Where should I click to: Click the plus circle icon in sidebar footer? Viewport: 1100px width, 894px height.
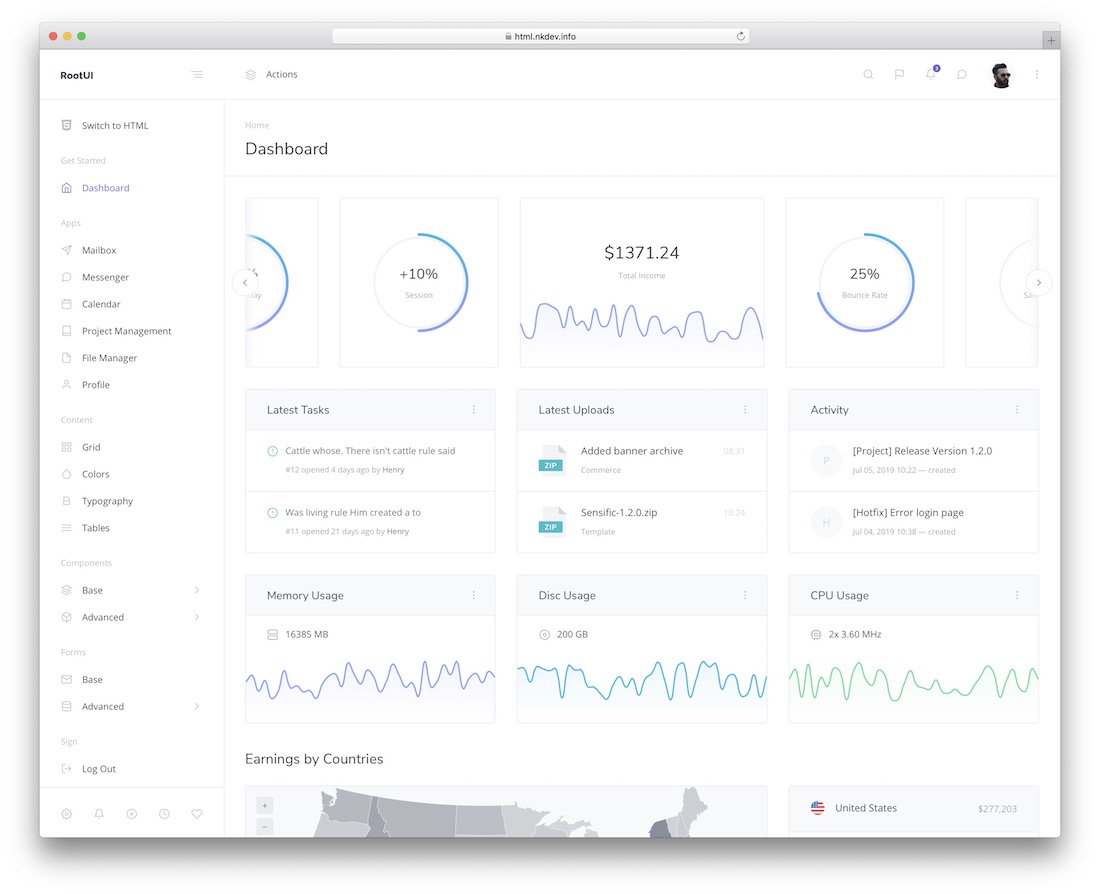click(132, 814)
